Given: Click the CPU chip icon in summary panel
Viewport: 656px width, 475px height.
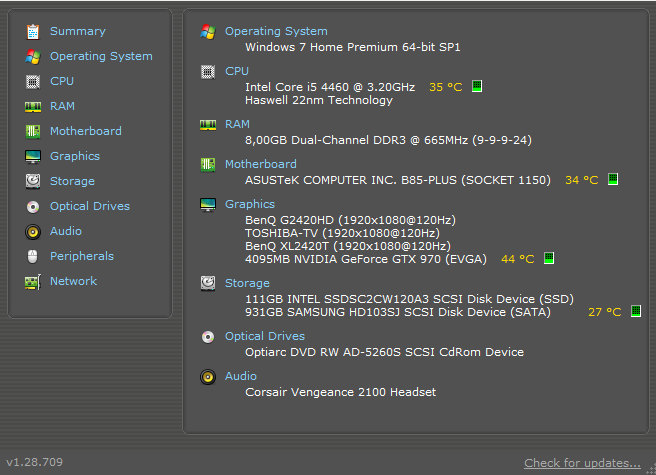Looking at the screenshot, I should (x=208, y=72).
